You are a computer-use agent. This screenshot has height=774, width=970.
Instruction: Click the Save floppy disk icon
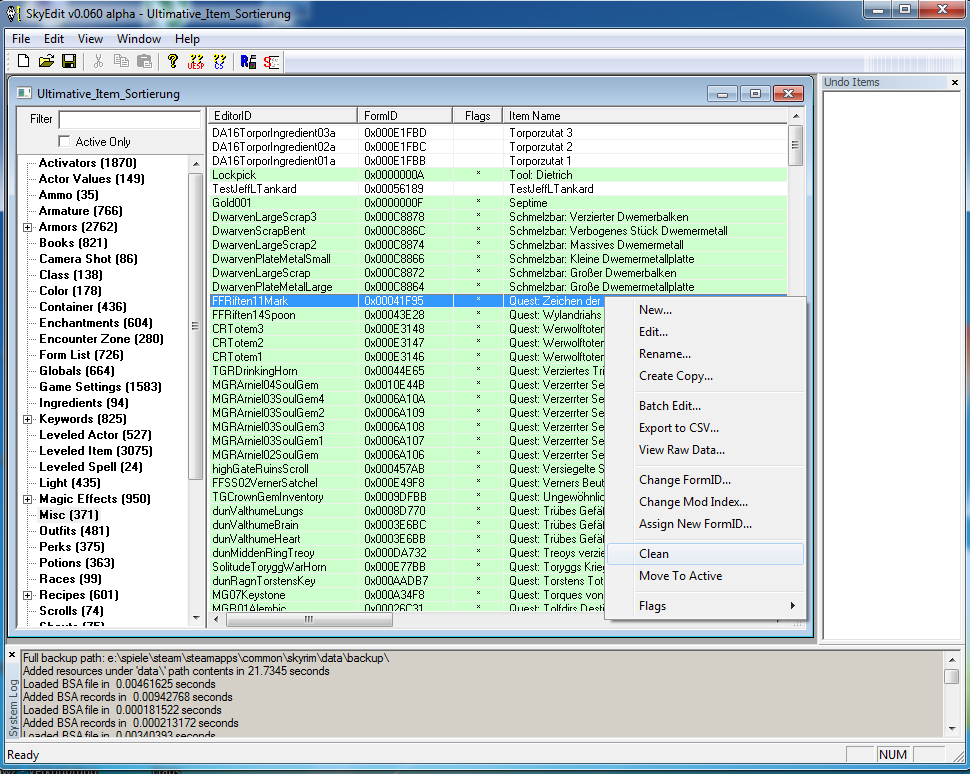pyautogui.click(x=69, y=61)
